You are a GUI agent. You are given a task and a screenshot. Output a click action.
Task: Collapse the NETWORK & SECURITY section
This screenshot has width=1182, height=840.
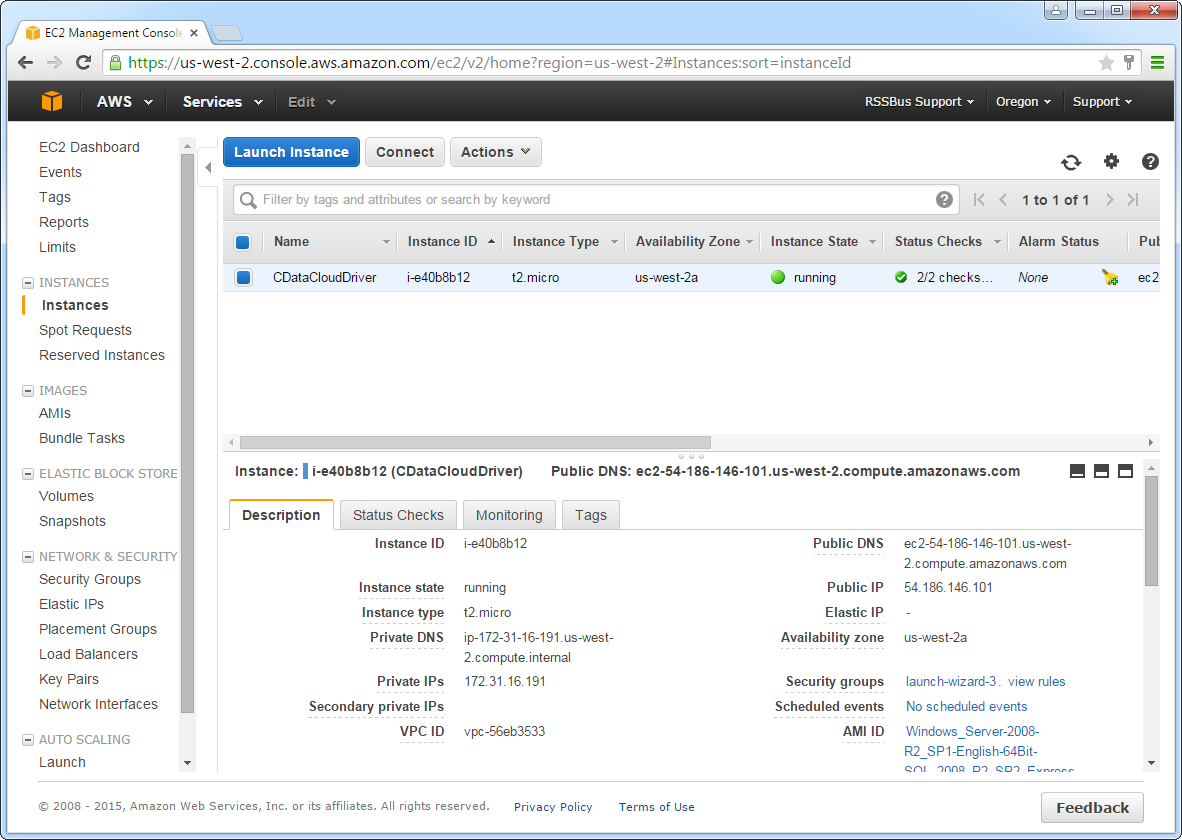(x=28, y=556)
